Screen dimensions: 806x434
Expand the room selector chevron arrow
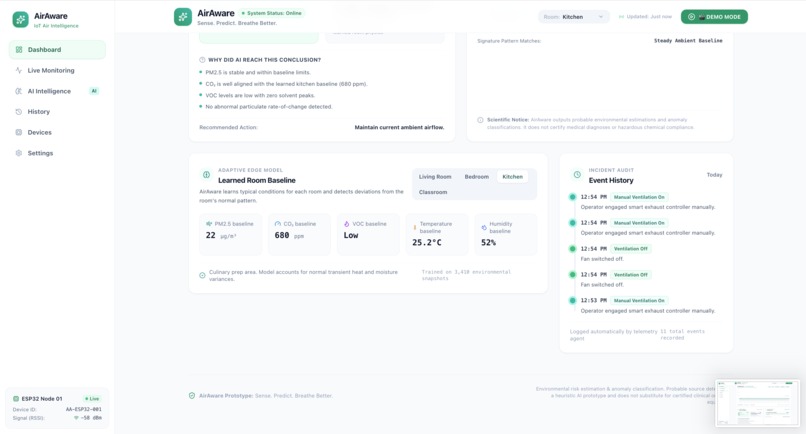coord(600,17)
